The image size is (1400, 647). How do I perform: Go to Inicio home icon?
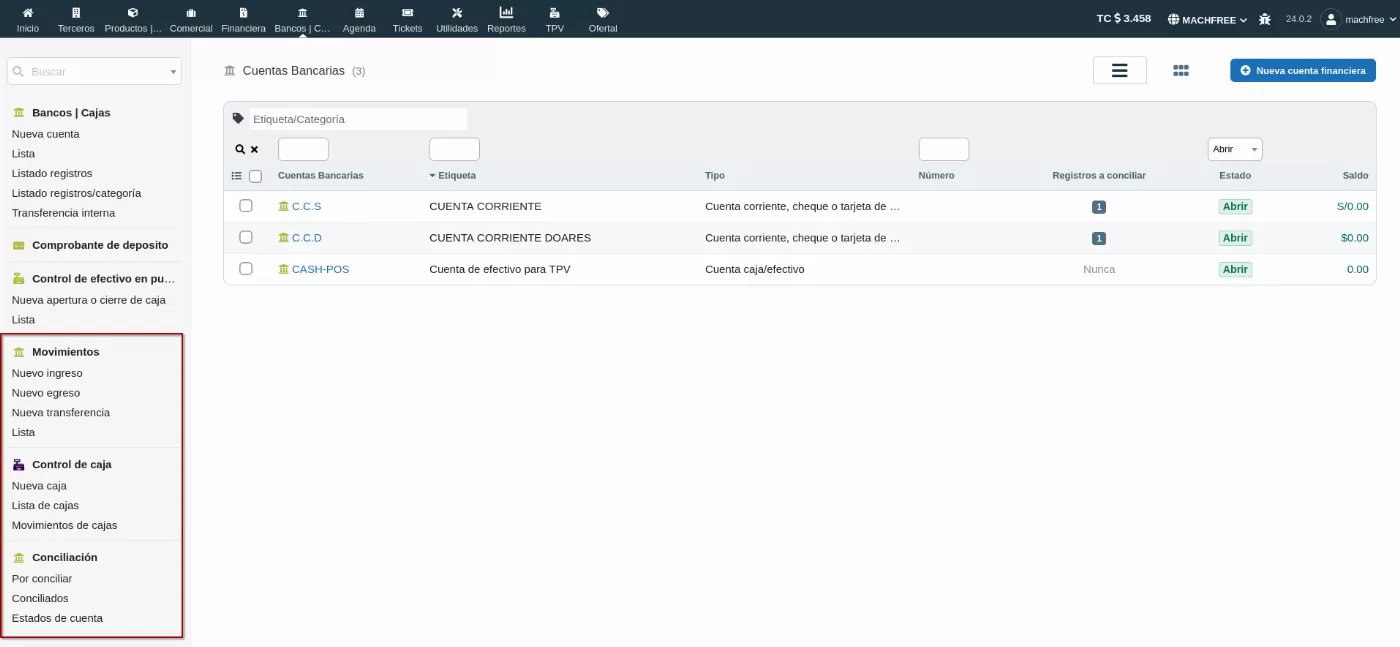28,13
